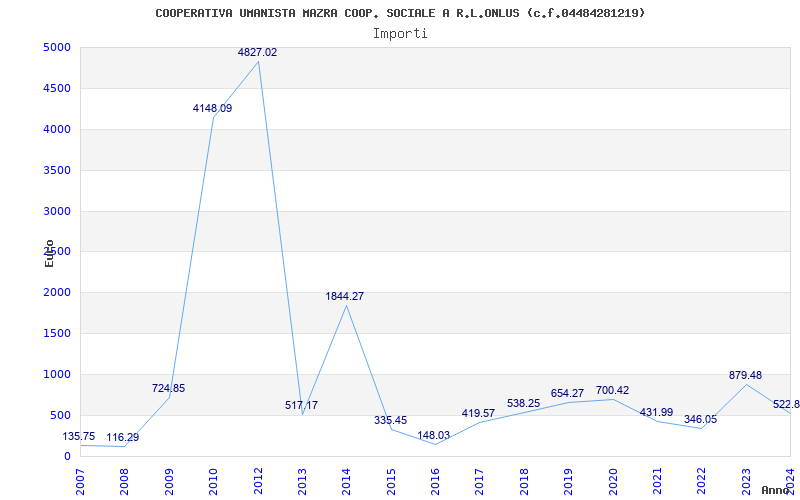Select the 335.45 data label
This screenshot has height=500, width=800.
(x=390, y=420)
